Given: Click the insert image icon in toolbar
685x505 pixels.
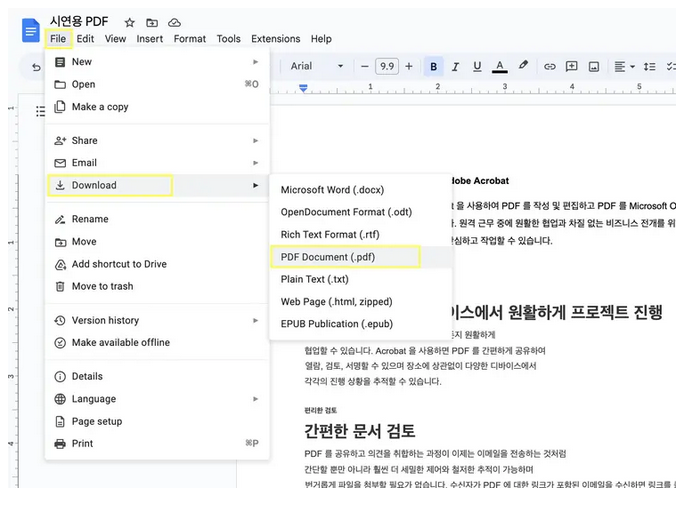Looking at the screenshot, I should point(594,67).
